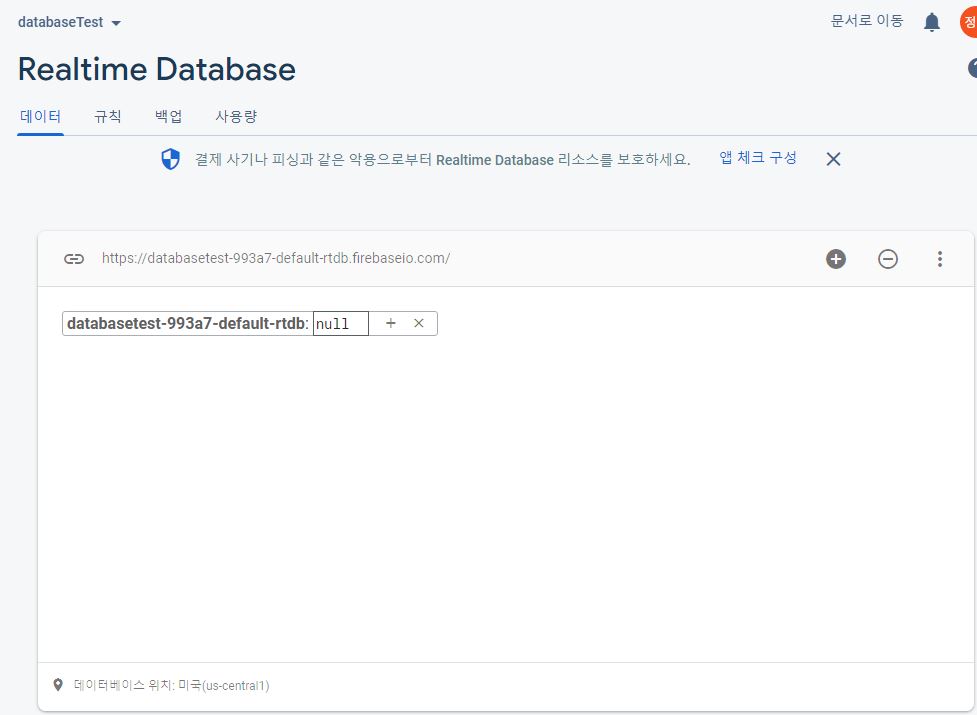977x715 pixels.
Task: Go to the 사용량 tab
Action: pos(236,116)
